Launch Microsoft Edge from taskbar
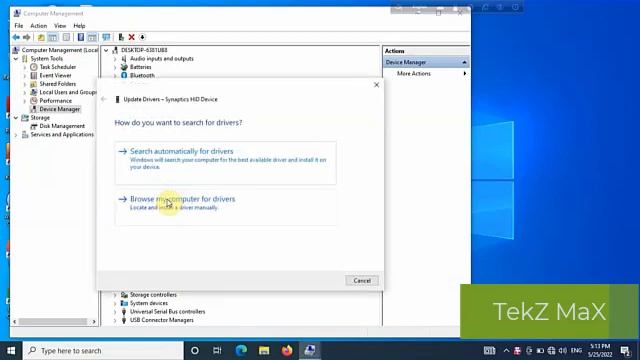The width and height of the screenshot is (640, 360). point(241,351)
